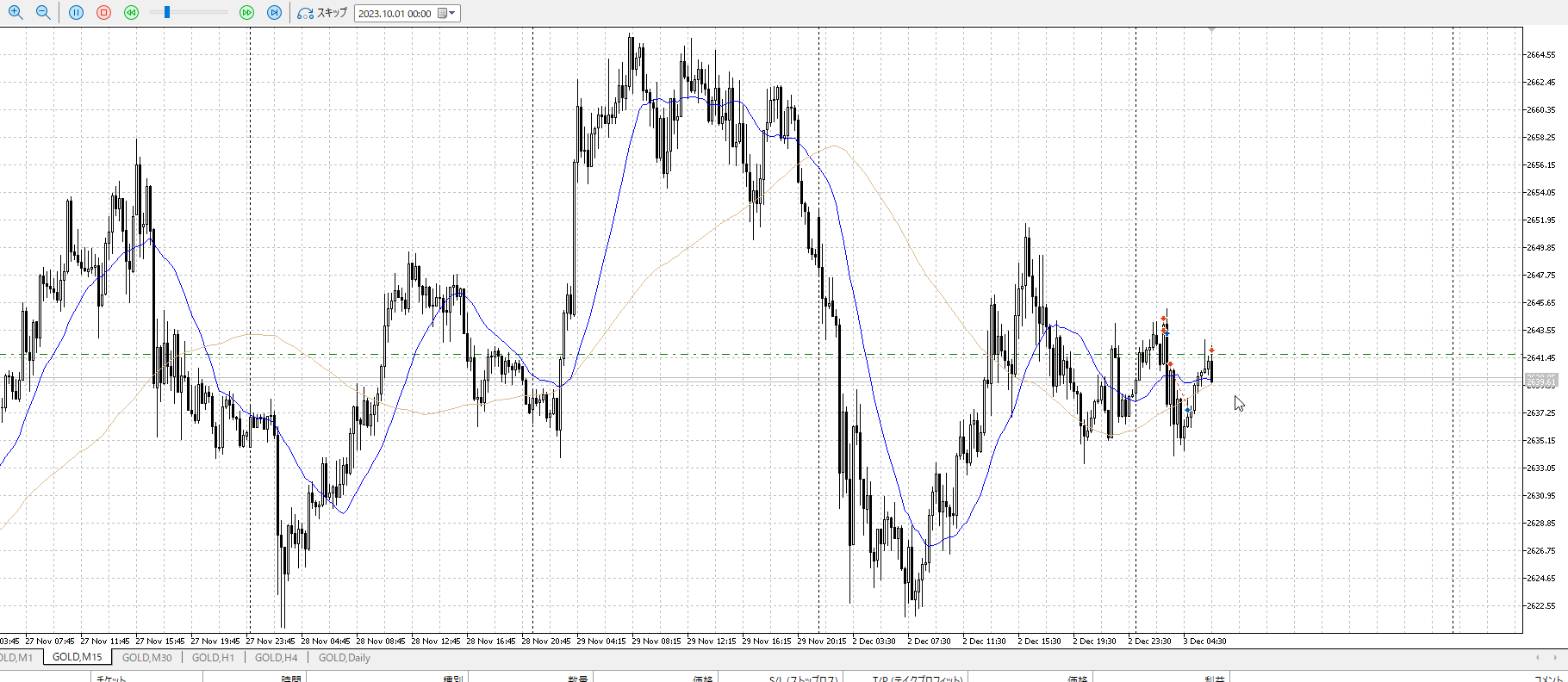Pause the chart playback

click(x=77, y=13)
